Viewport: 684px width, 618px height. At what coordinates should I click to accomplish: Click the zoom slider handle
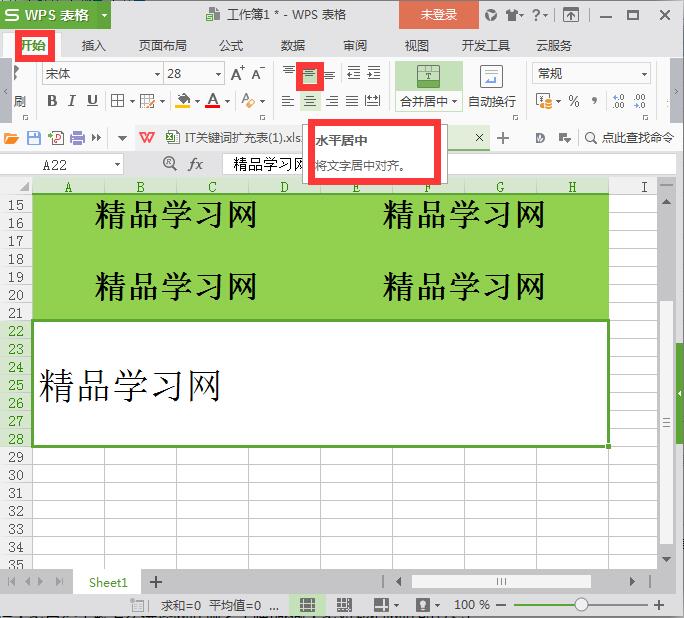(x=581, y=605)
